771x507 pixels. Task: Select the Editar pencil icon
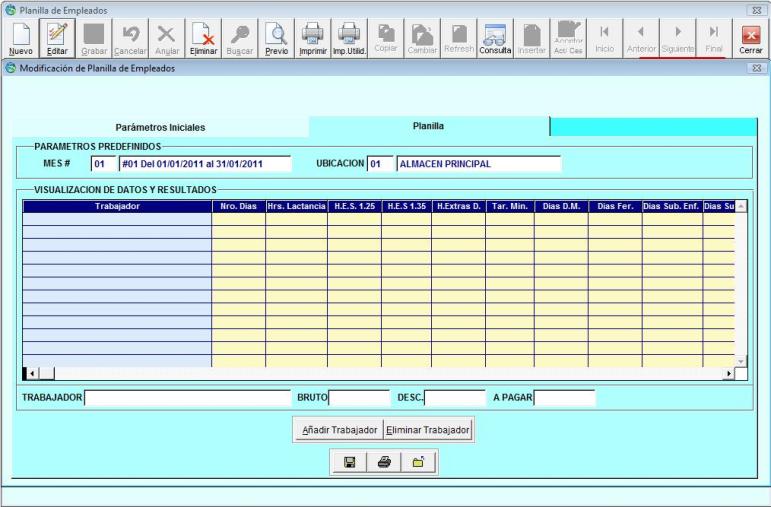[x=57, y=39]
